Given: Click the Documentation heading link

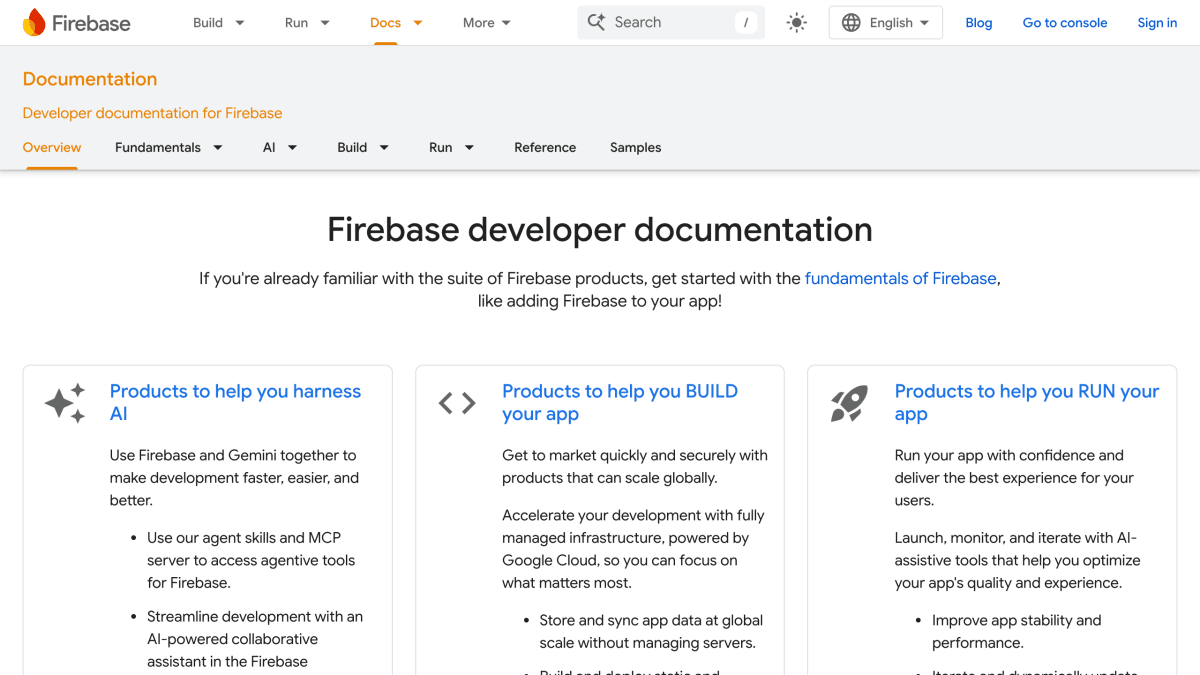Looking at the screenshot, I should 90,79.
